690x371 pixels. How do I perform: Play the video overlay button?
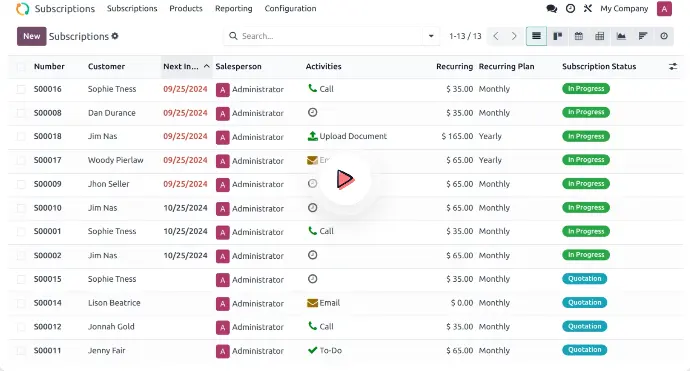click(x=345, y=179)
